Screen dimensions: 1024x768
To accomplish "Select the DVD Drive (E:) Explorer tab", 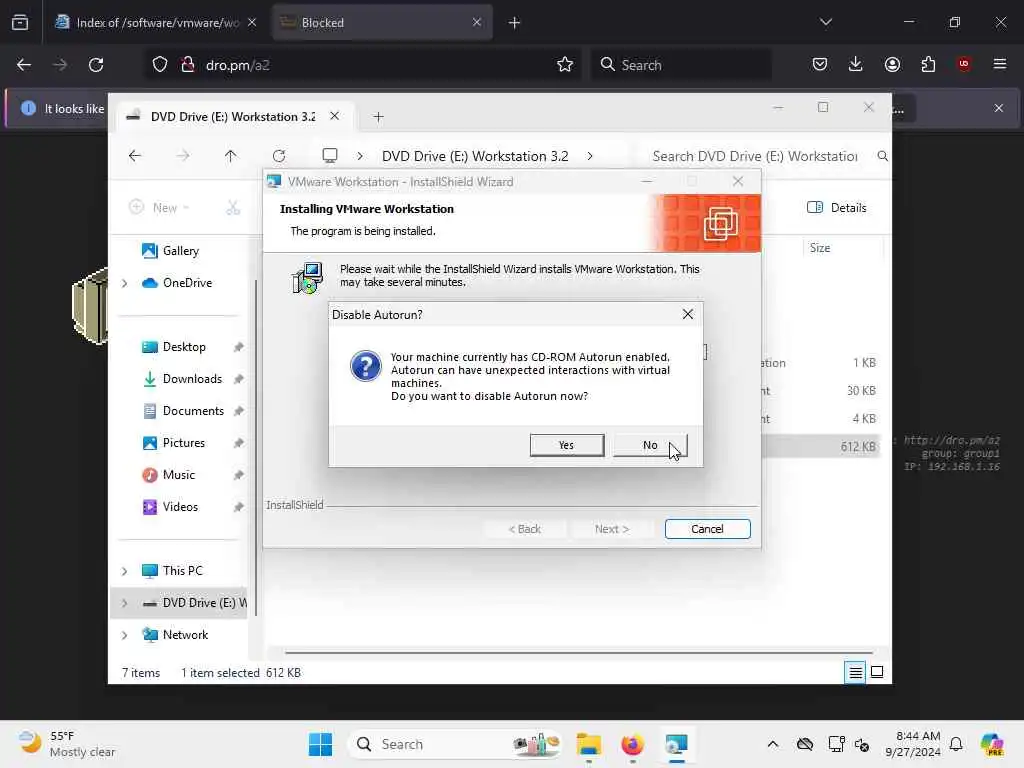I will pos(233,117).
